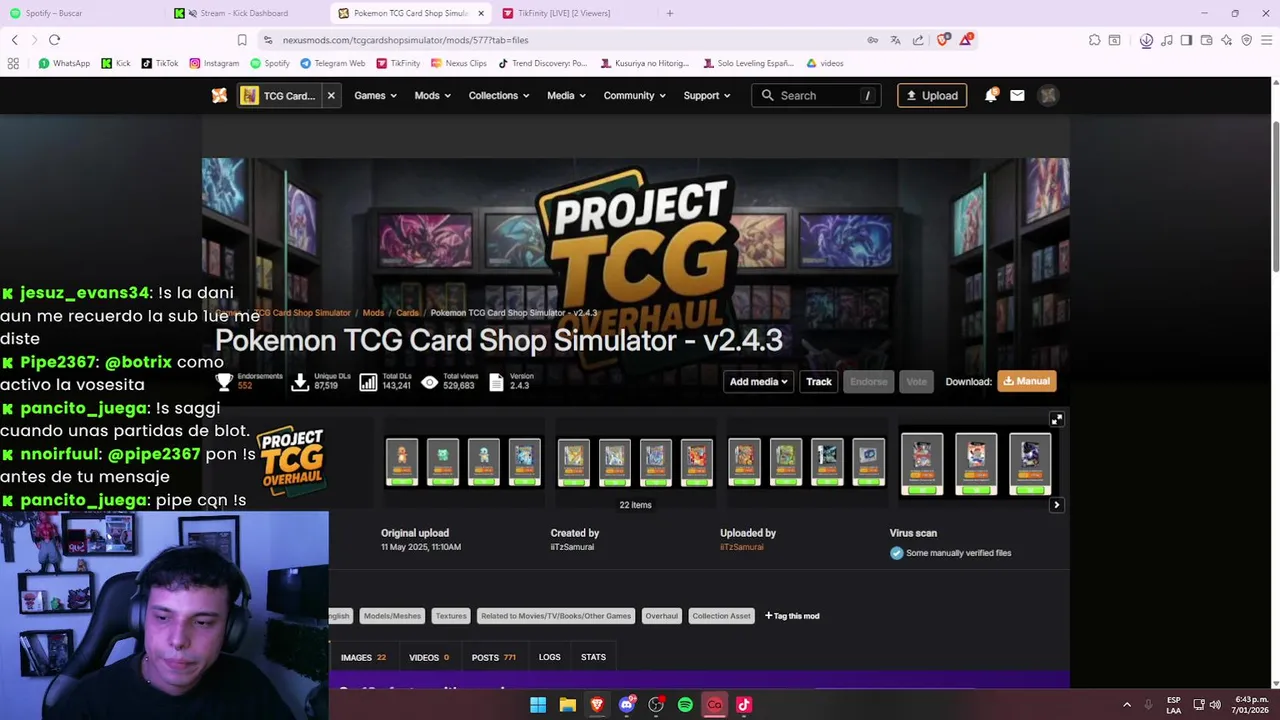Open Kick bookmark
Image resolution: width=1280 pixels, height=720 pixels.
point(116,63)
